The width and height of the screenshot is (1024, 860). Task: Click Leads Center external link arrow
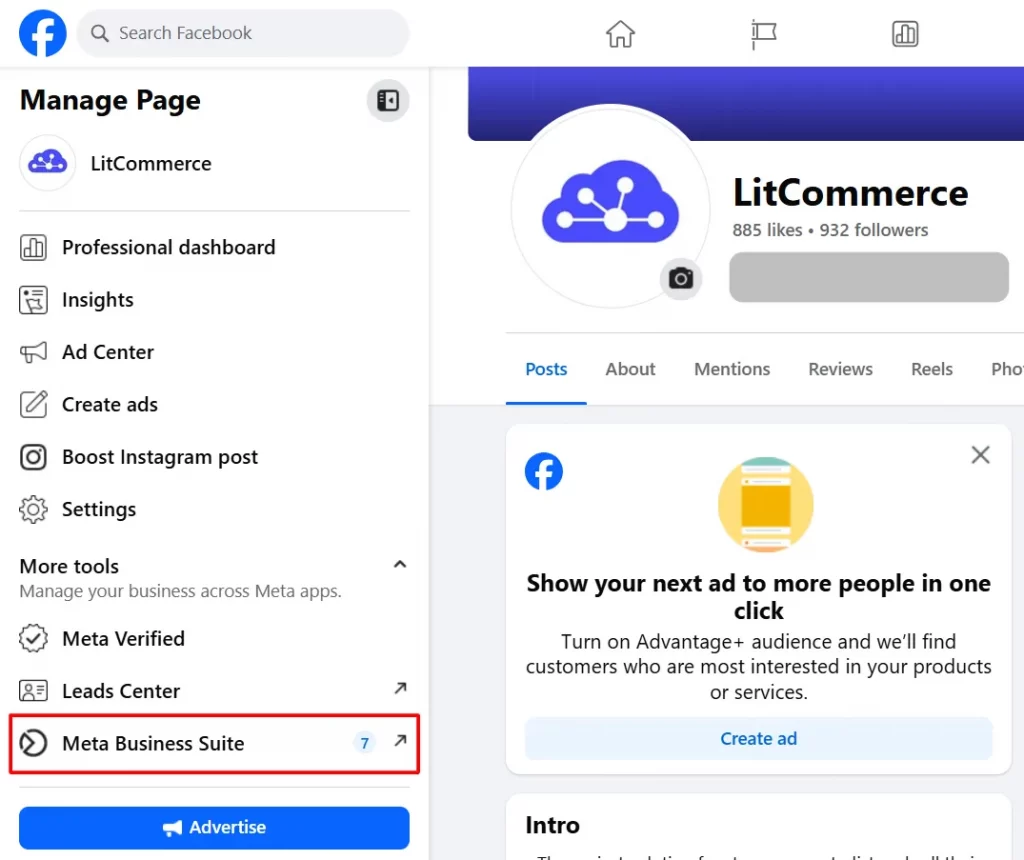click(x=400, y=688)
